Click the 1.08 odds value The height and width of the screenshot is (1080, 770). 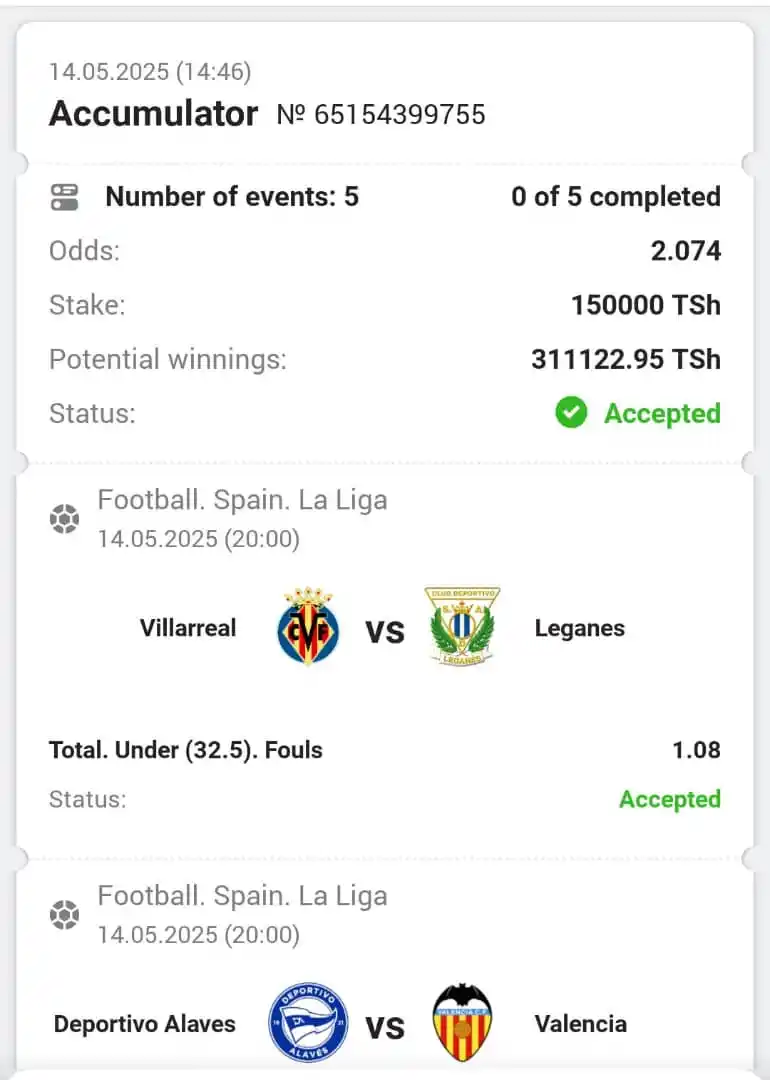pyautogui.click(x=696, y=749)
